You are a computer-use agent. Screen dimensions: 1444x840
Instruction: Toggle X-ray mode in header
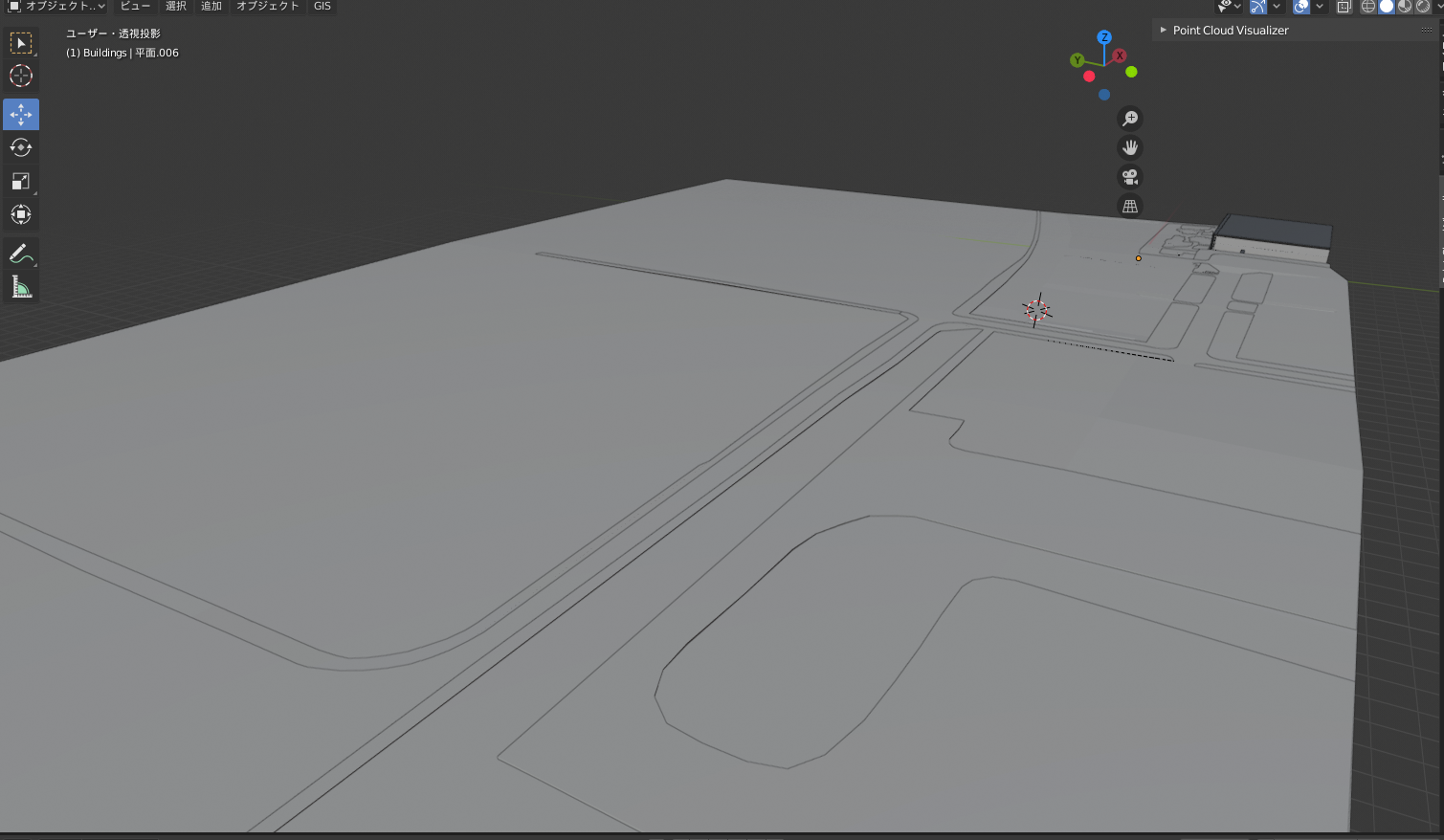tap(1344, 7)
